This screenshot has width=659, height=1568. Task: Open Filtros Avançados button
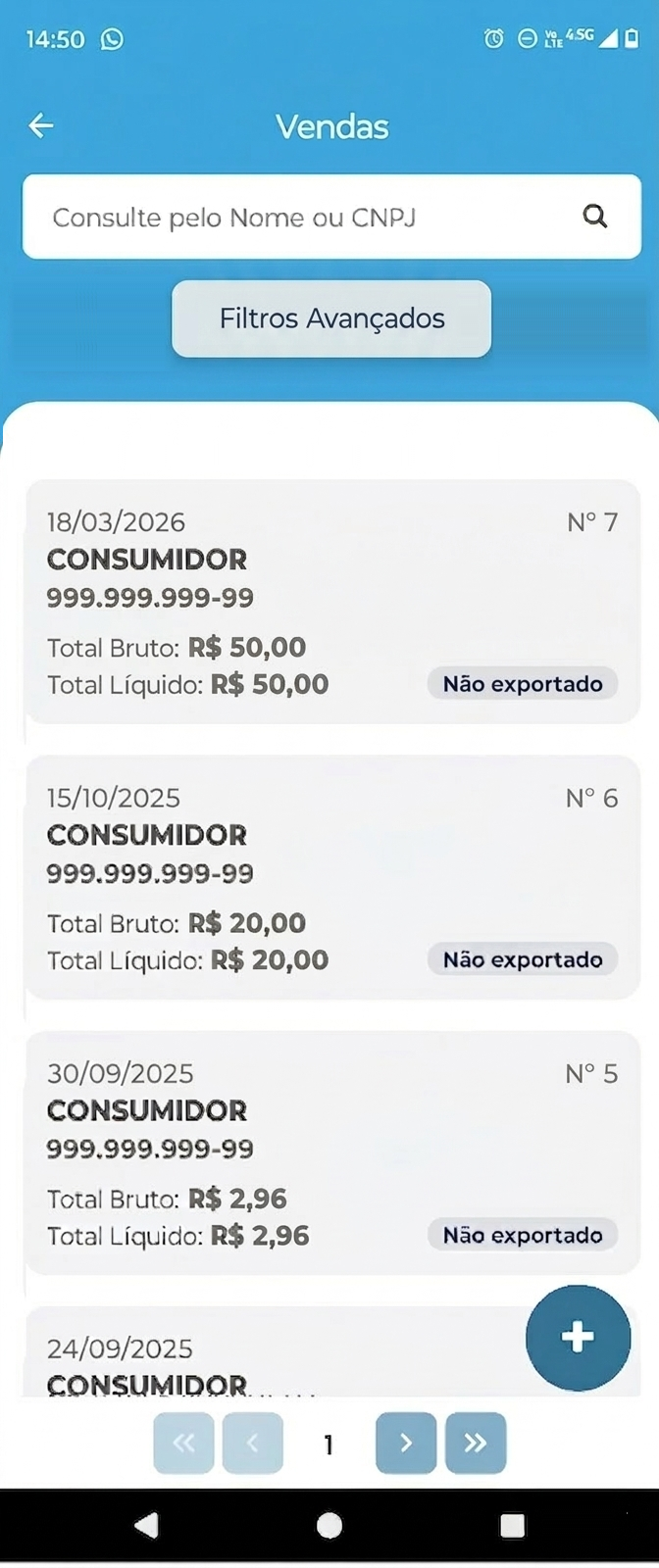[331, 318]
